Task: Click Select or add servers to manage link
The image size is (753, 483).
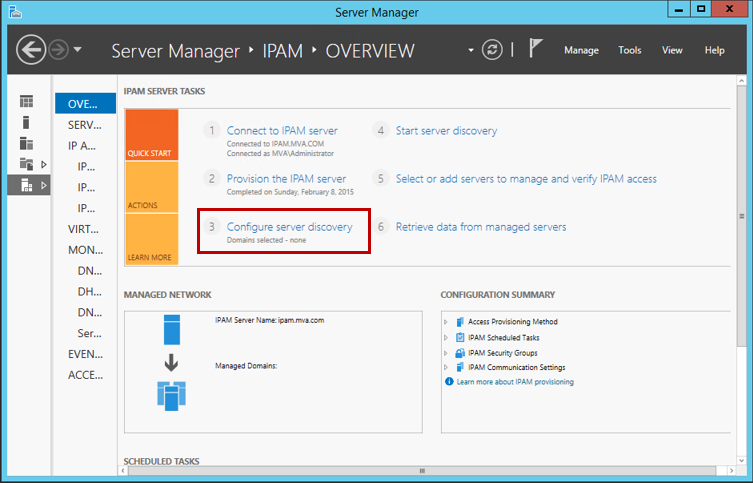Action: point(526,179)
